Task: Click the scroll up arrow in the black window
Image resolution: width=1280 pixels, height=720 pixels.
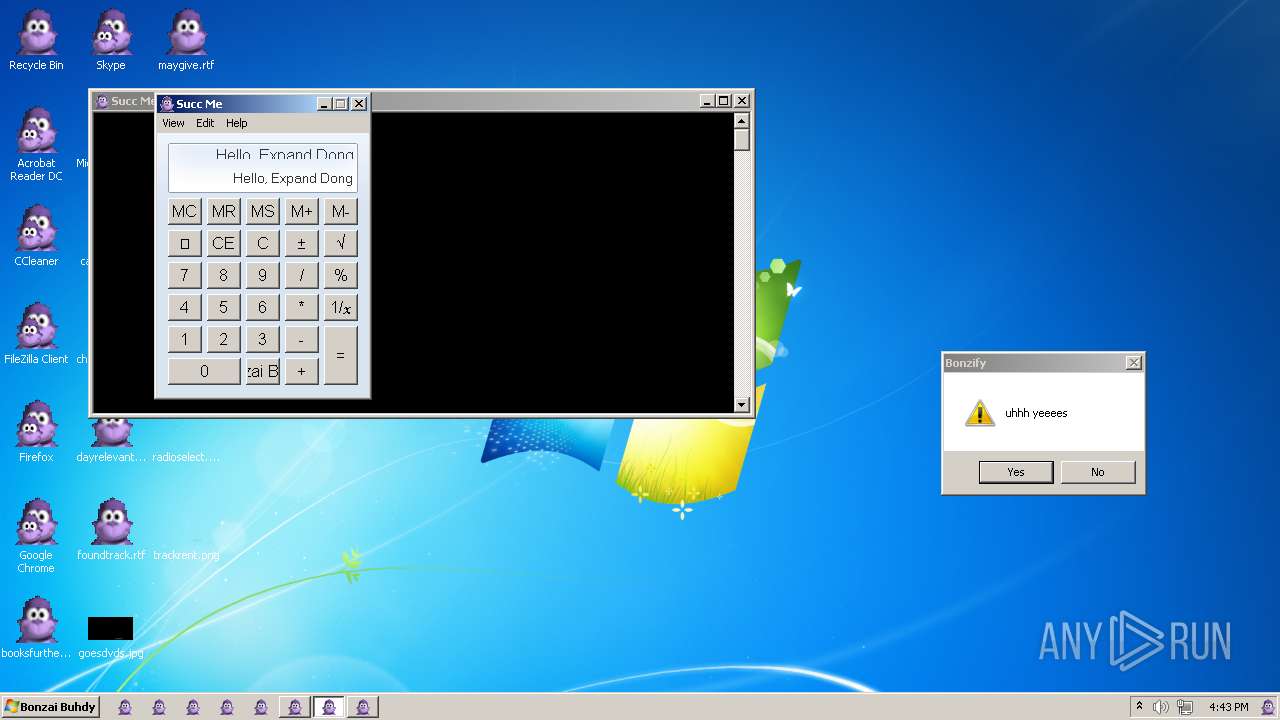Action: click(x=741, y=120)
